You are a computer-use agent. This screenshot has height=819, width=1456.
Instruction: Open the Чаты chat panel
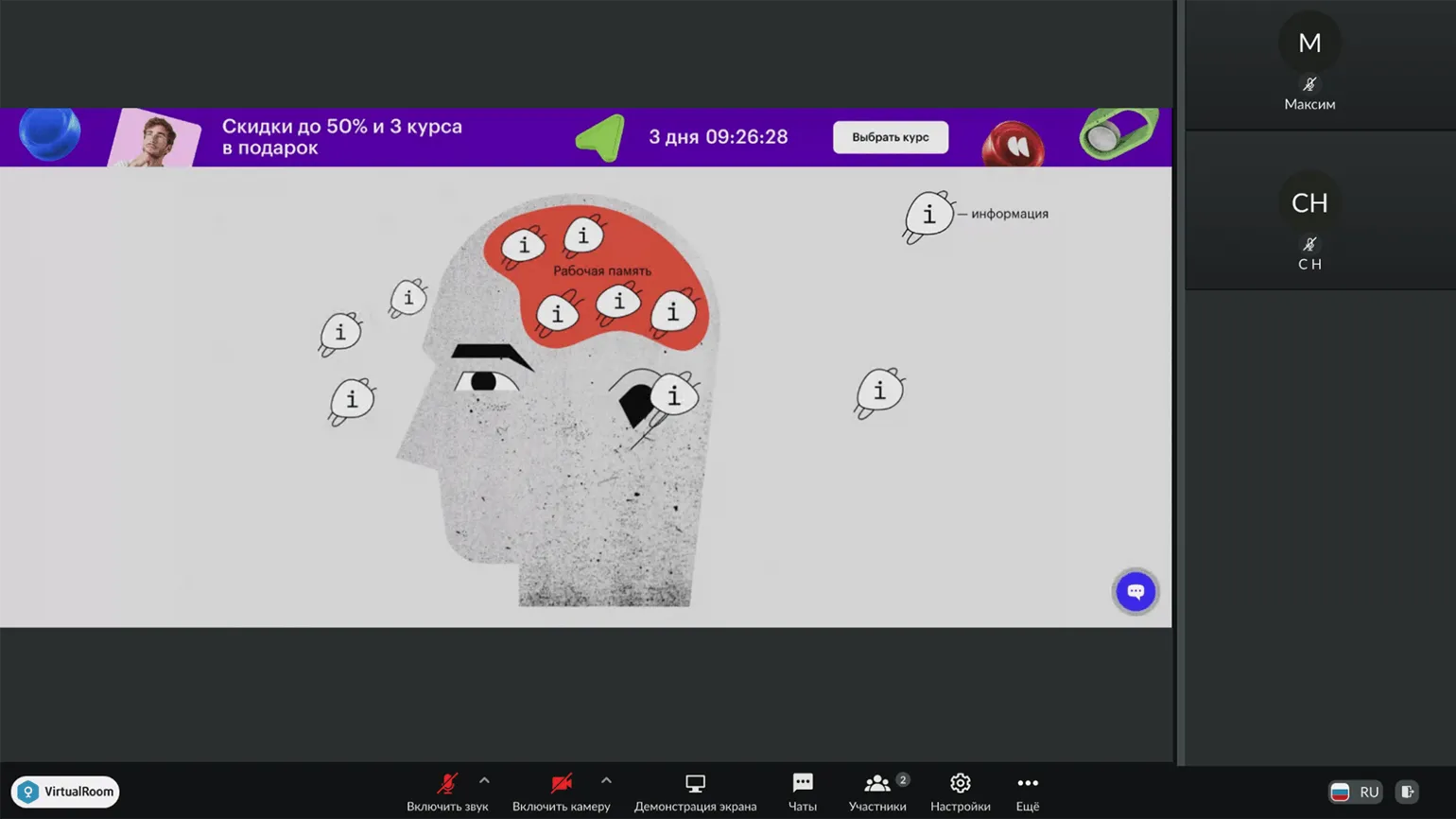802,793
